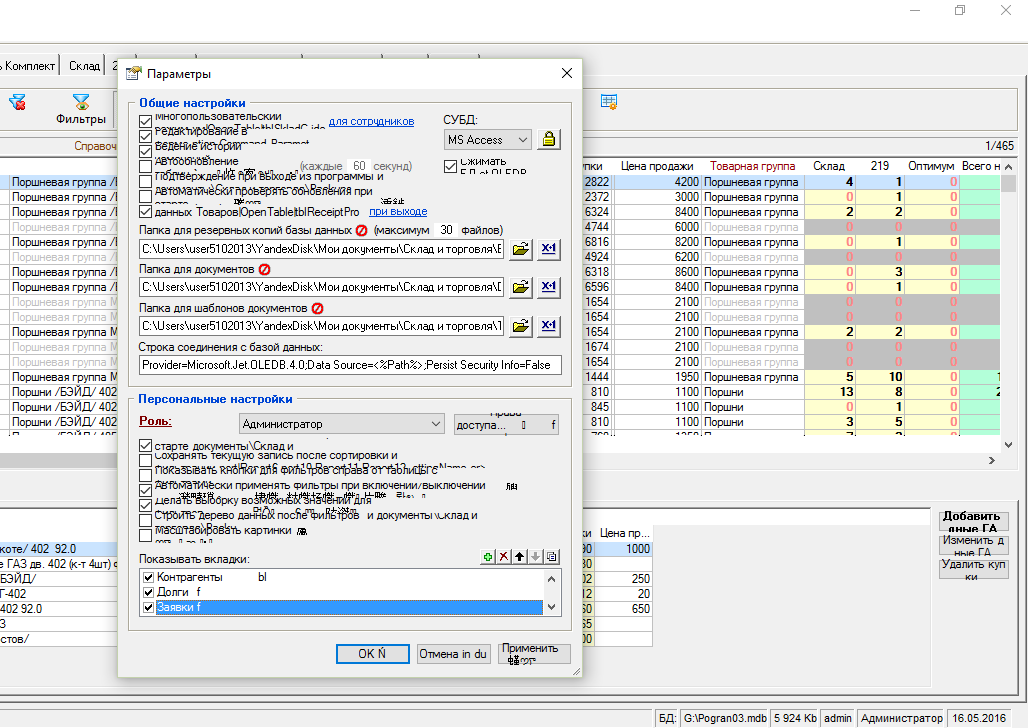Switch to the Склад tab
This screenshot has width=1028, height=728.
84,66
